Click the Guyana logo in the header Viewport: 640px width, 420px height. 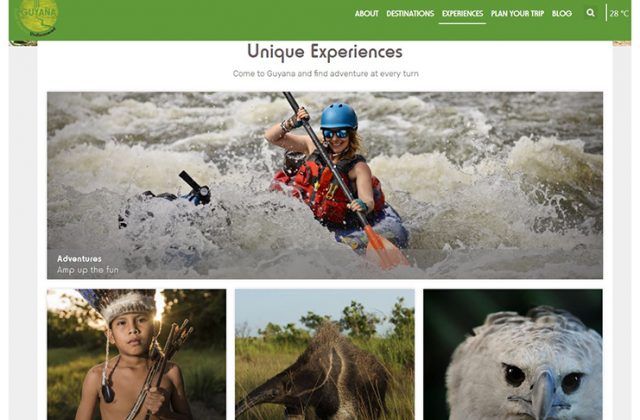coord(38,17)
